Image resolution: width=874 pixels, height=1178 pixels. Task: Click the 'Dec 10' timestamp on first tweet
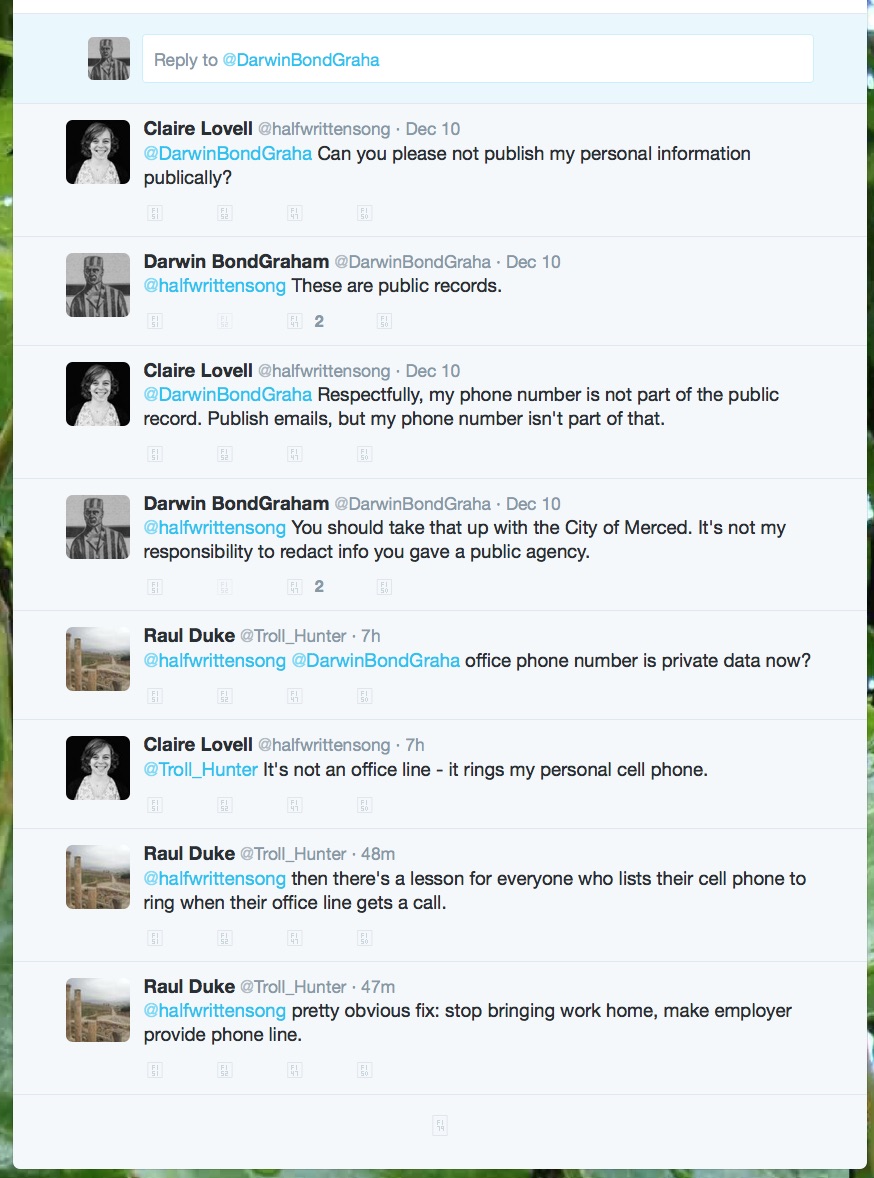click(x=433, y=129)
